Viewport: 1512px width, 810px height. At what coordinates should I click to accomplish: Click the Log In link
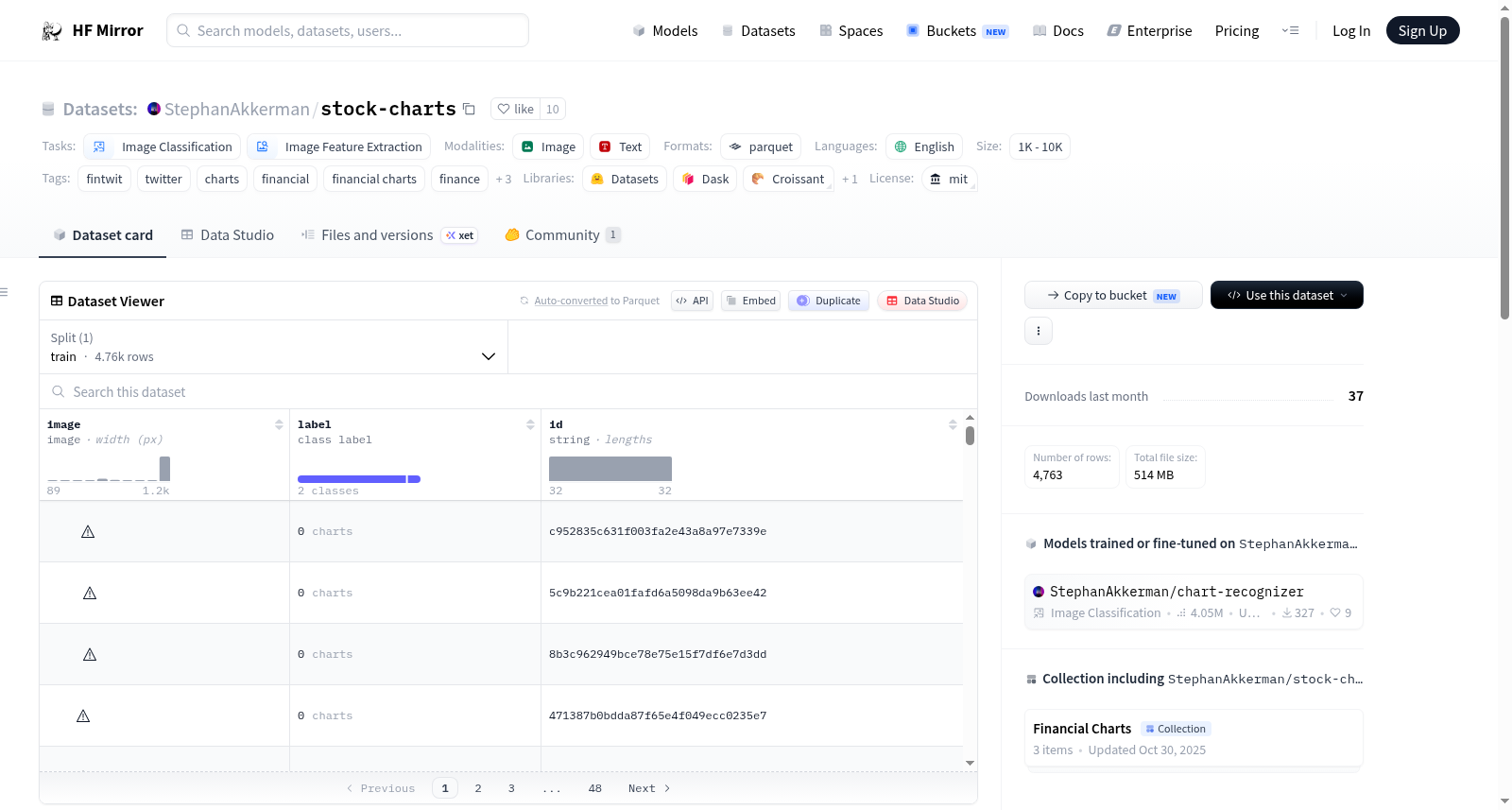pos(1350,30)
